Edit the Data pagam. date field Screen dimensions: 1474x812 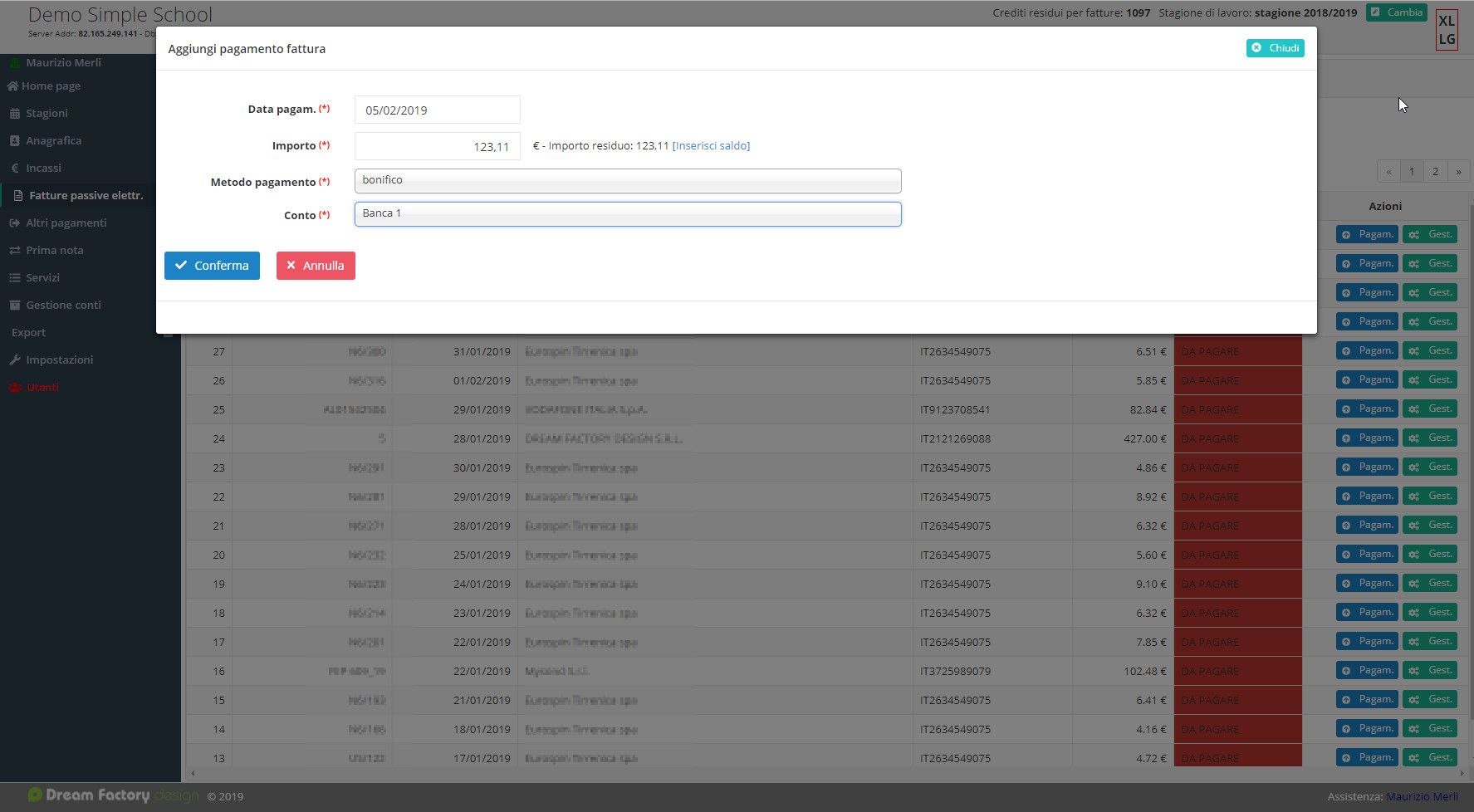pyautogui.click(x=438, y=110)
